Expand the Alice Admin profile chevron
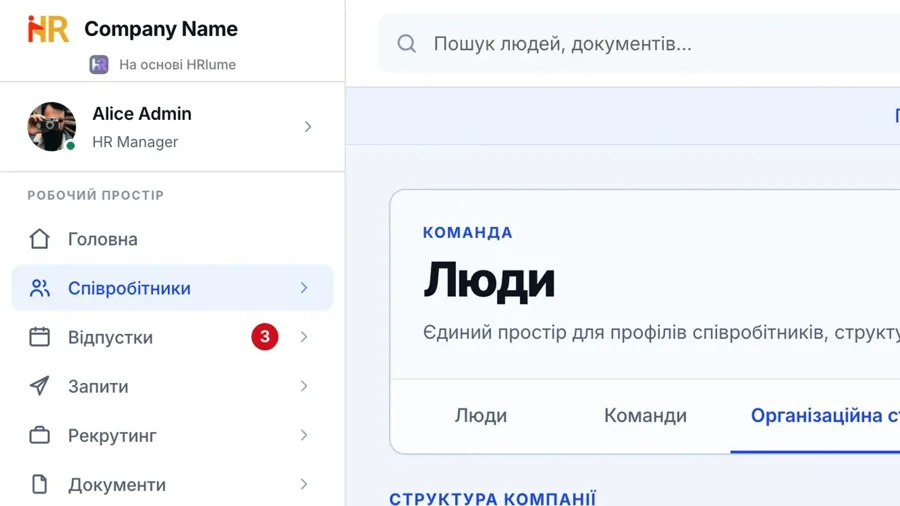 pyautogui.click(x=308, y=126)
